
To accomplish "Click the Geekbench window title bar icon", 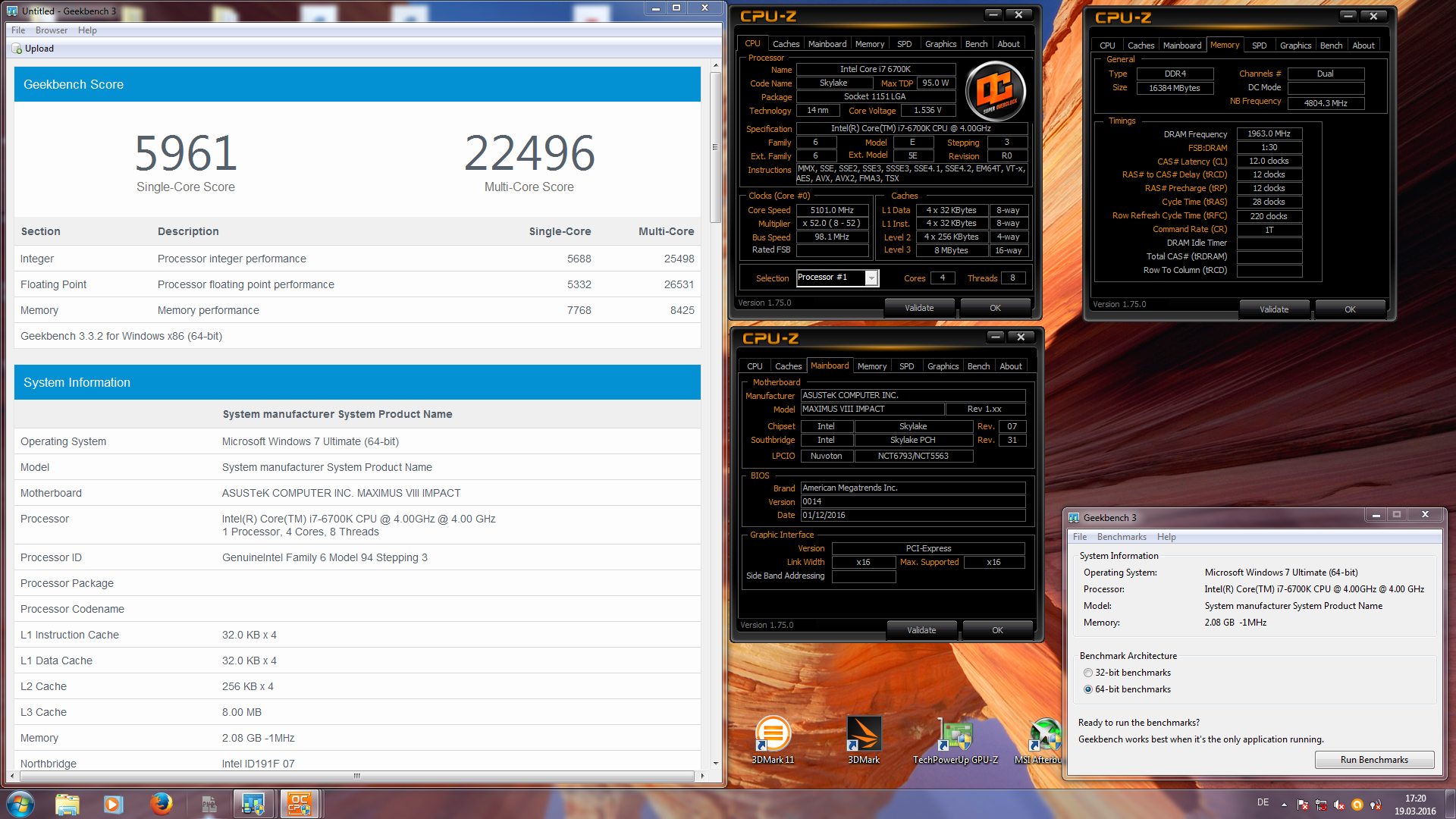I will tap(12, 11).
